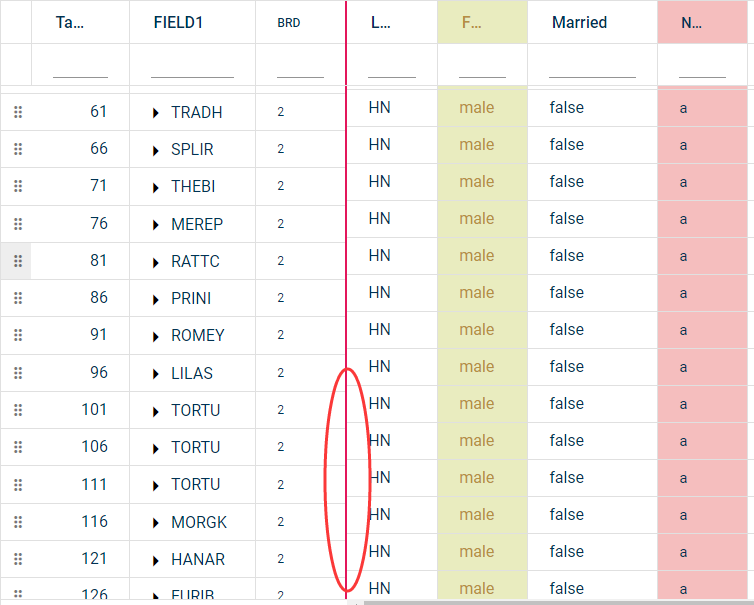This screenshot has height=605, width=754.
Task: Sort by the FIELD1 column header
Action: click(179, 22)
